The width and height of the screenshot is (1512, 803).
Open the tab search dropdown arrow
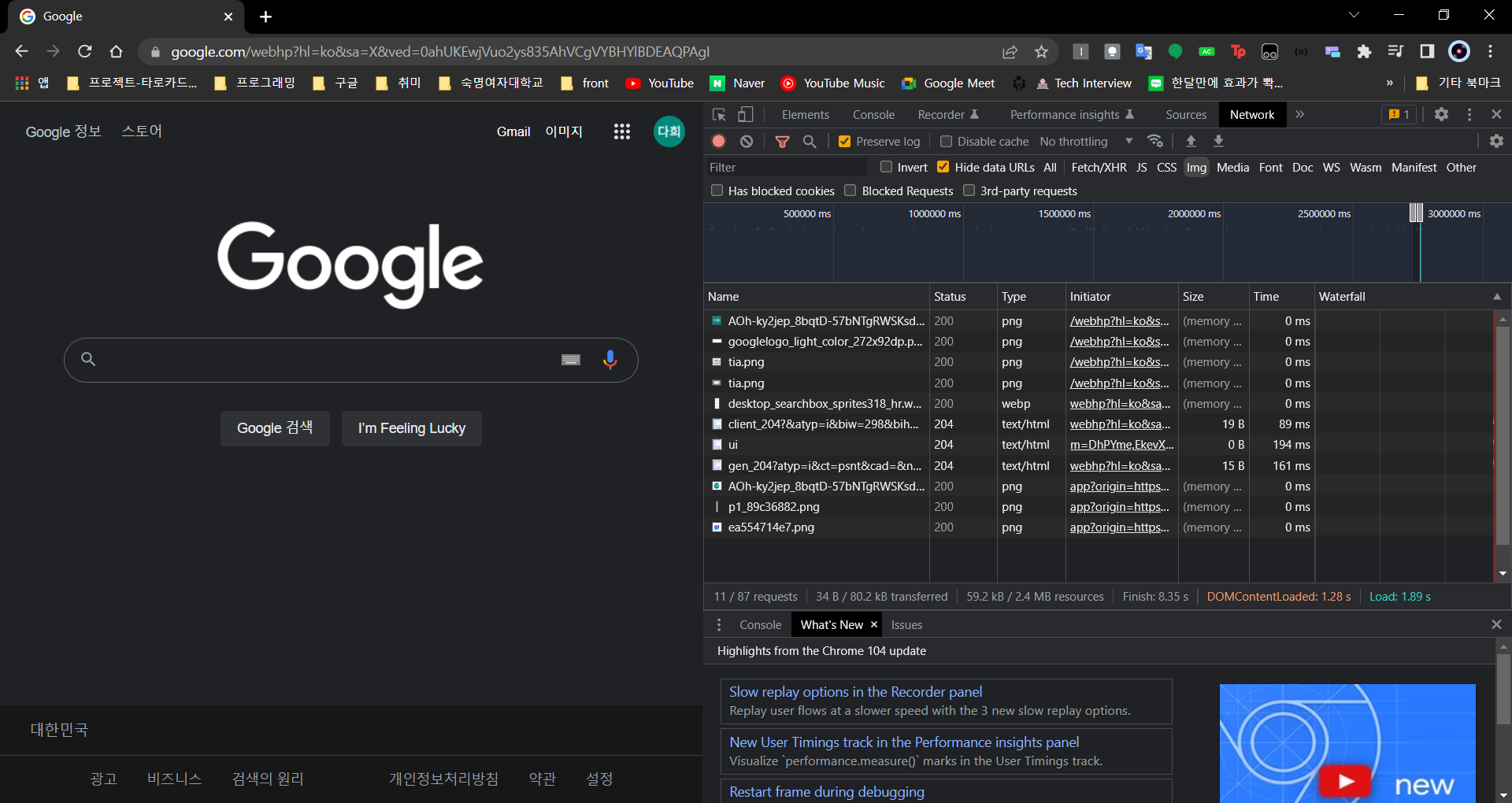coord(1354,15)
